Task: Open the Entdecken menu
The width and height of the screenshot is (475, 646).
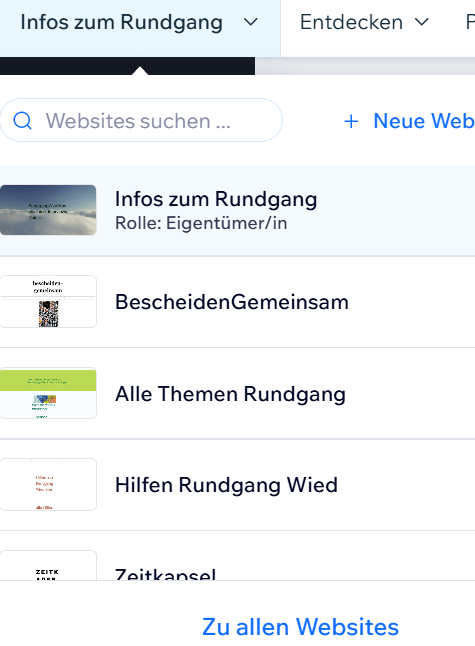Action: pyautogui.click(x=364, y=22)
